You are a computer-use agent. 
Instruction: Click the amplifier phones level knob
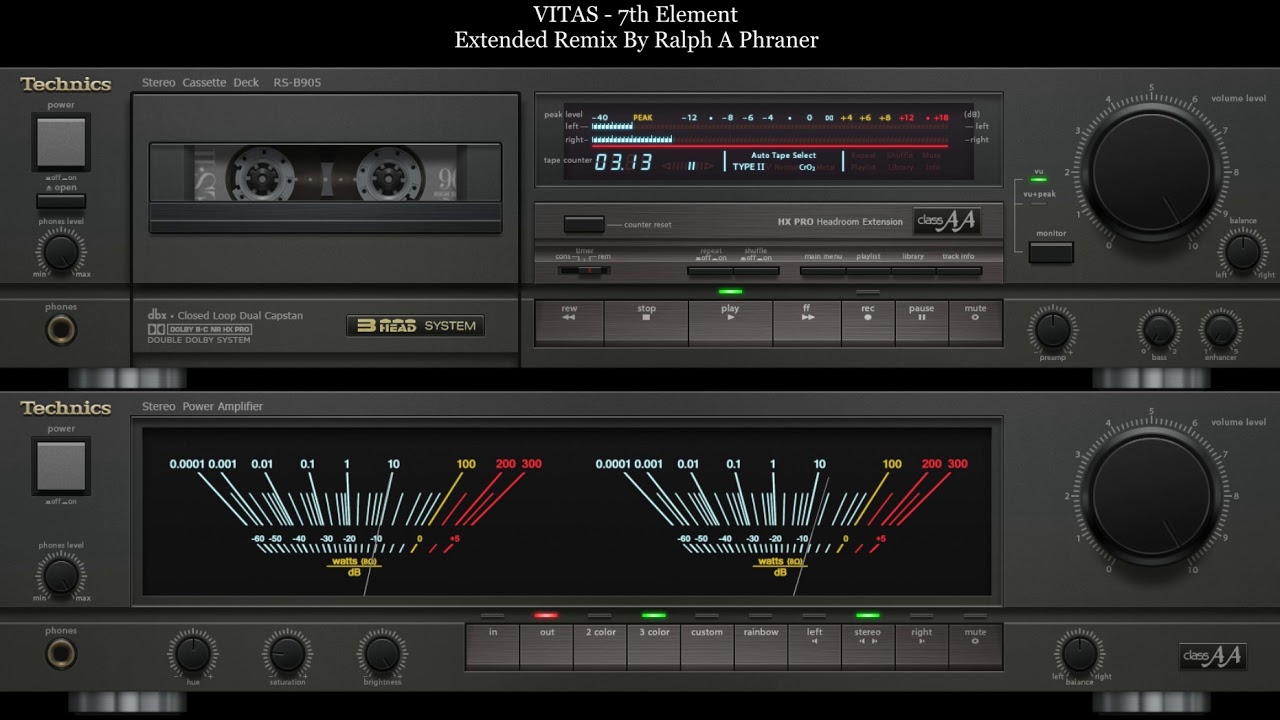click(61, 576)
